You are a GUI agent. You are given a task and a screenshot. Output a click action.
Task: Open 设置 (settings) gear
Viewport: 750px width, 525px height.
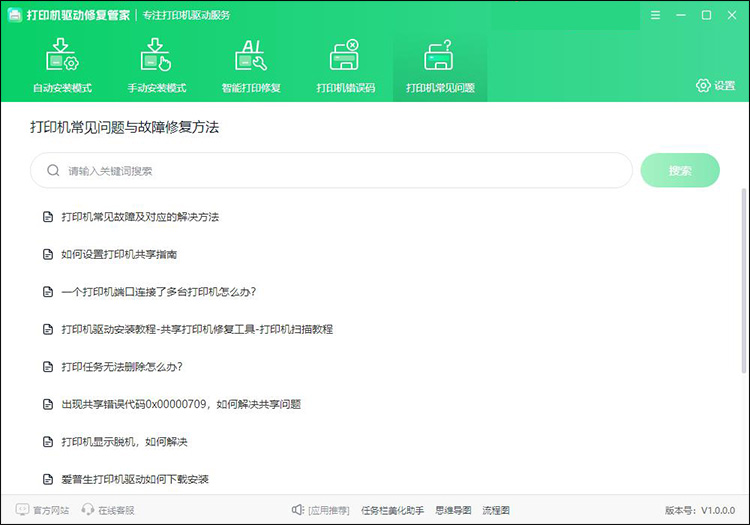(716, 86)
